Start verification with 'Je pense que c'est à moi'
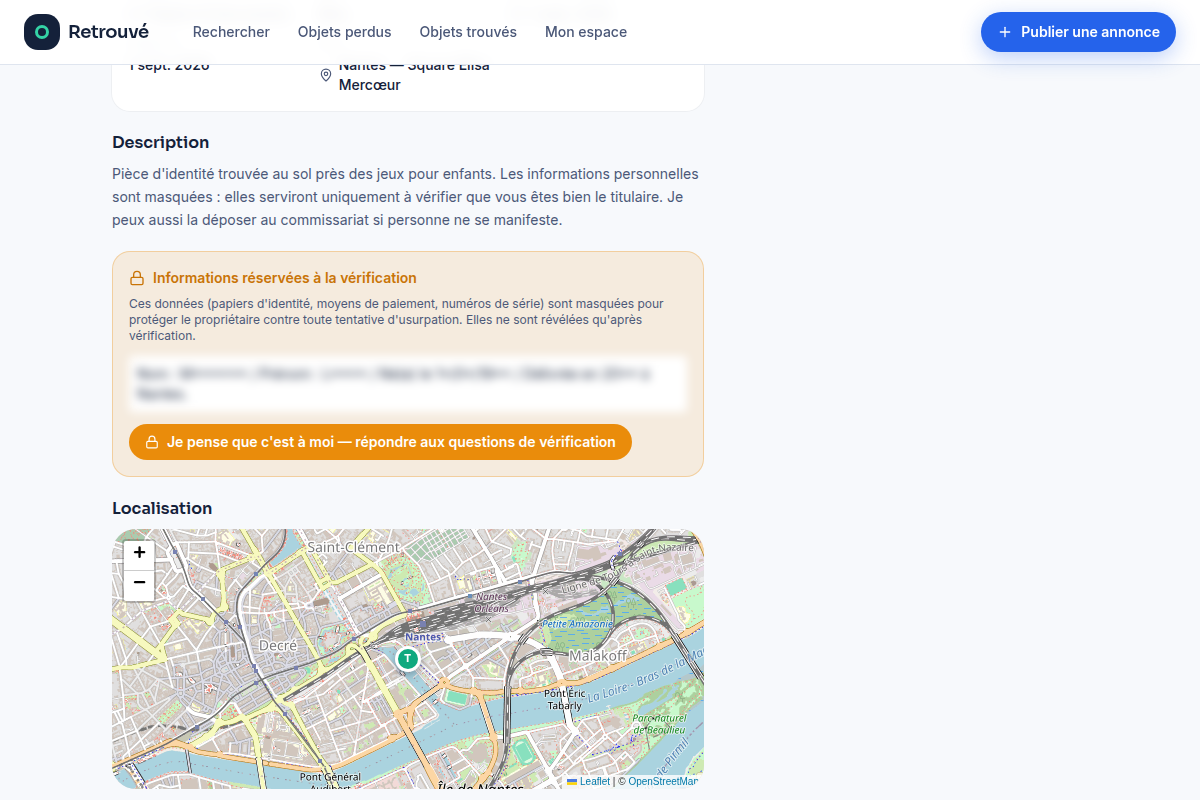Image resolution: width=1200 pixels, height=800 pixels. tap(380, 442)
